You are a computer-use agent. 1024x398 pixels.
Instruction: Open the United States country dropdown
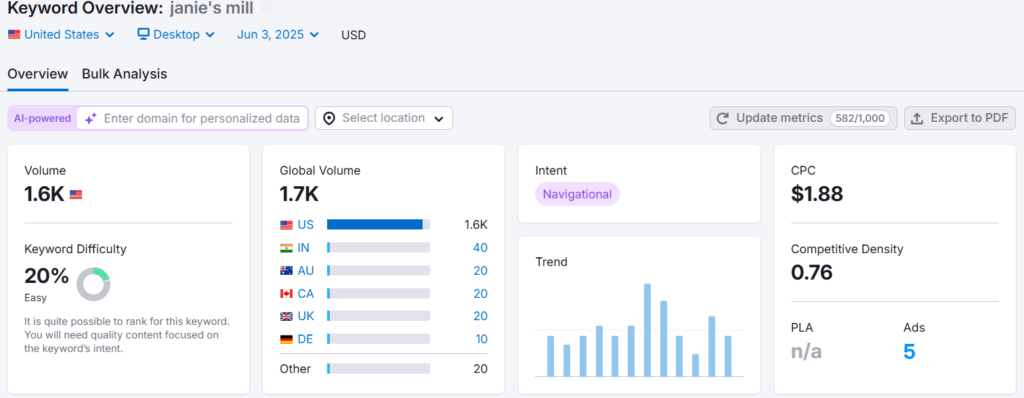(x=61, y=35)
